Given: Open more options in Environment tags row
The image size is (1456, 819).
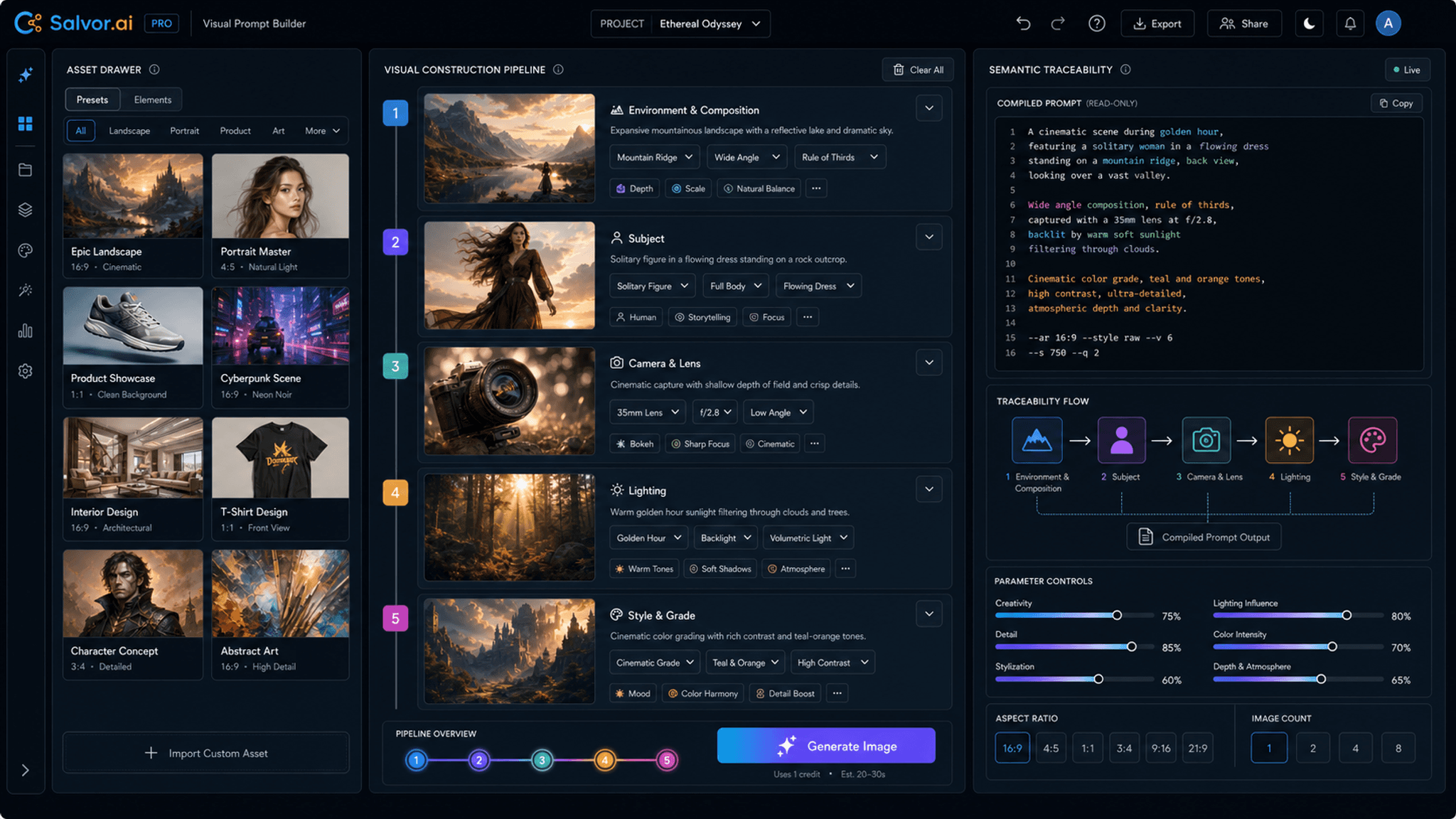Looking at the screenshot, I should point(816,188).
